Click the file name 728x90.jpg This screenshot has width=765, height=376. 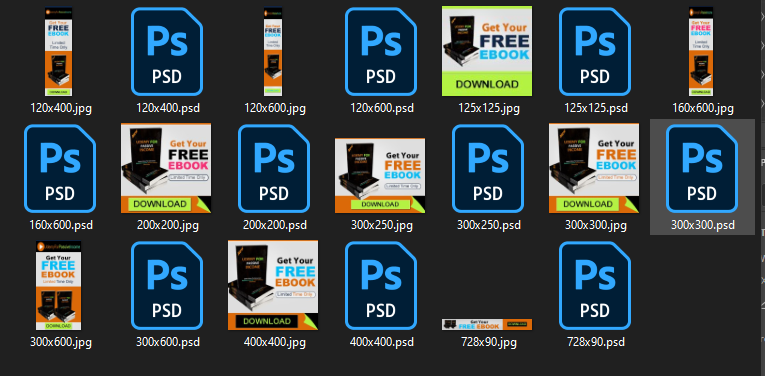tap(488, 342)
